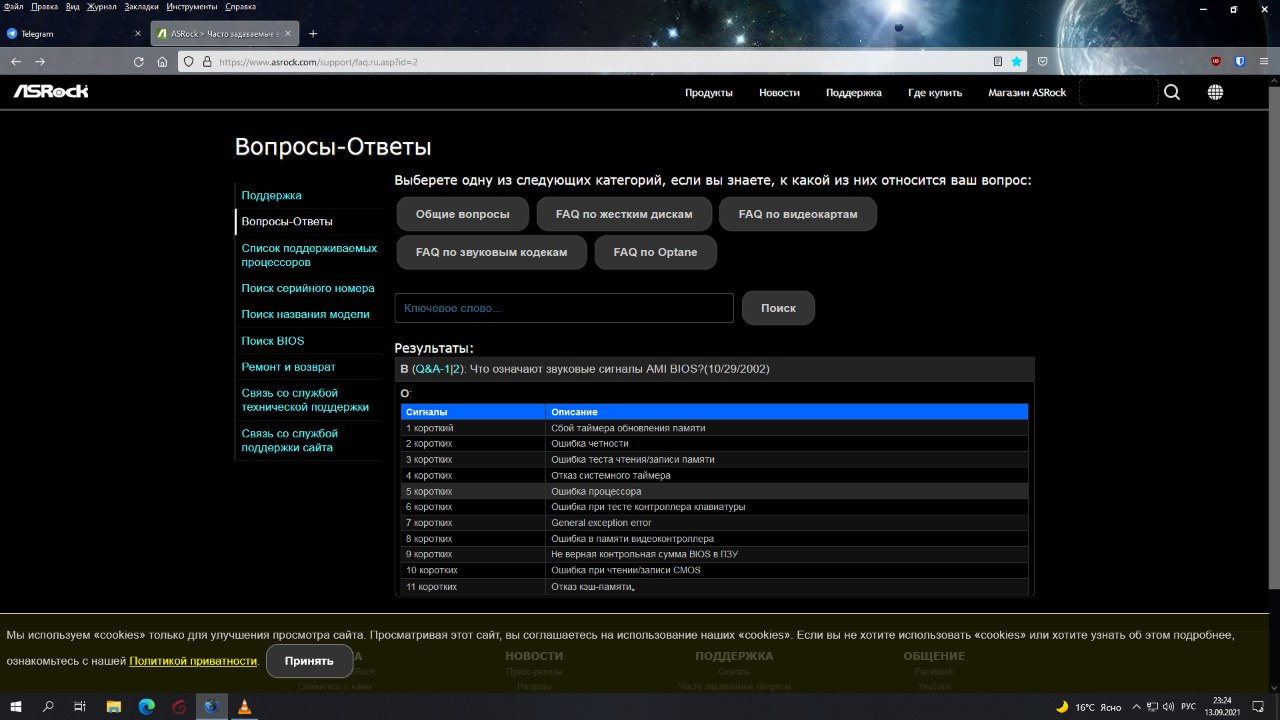Show hidden system tray icons
The width and height of the screenshot is (1280, 720).
click(x=1138, y=707)
